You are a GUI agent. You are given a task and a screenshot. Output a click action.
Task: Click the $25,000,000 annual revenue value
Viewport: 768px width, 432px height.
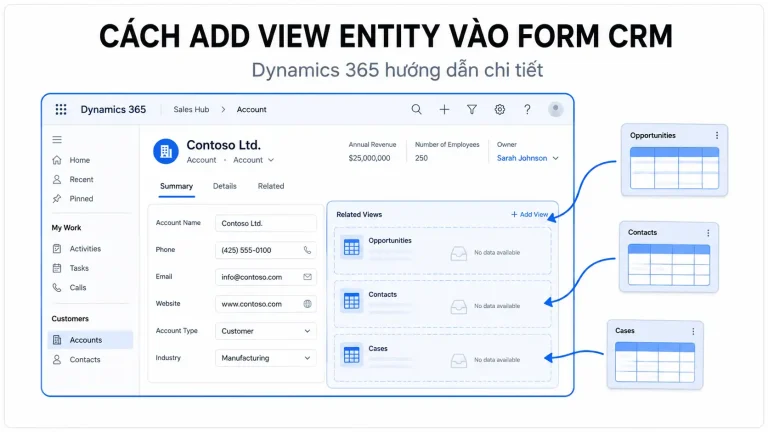pyautogui.click(x=369, y=158)
